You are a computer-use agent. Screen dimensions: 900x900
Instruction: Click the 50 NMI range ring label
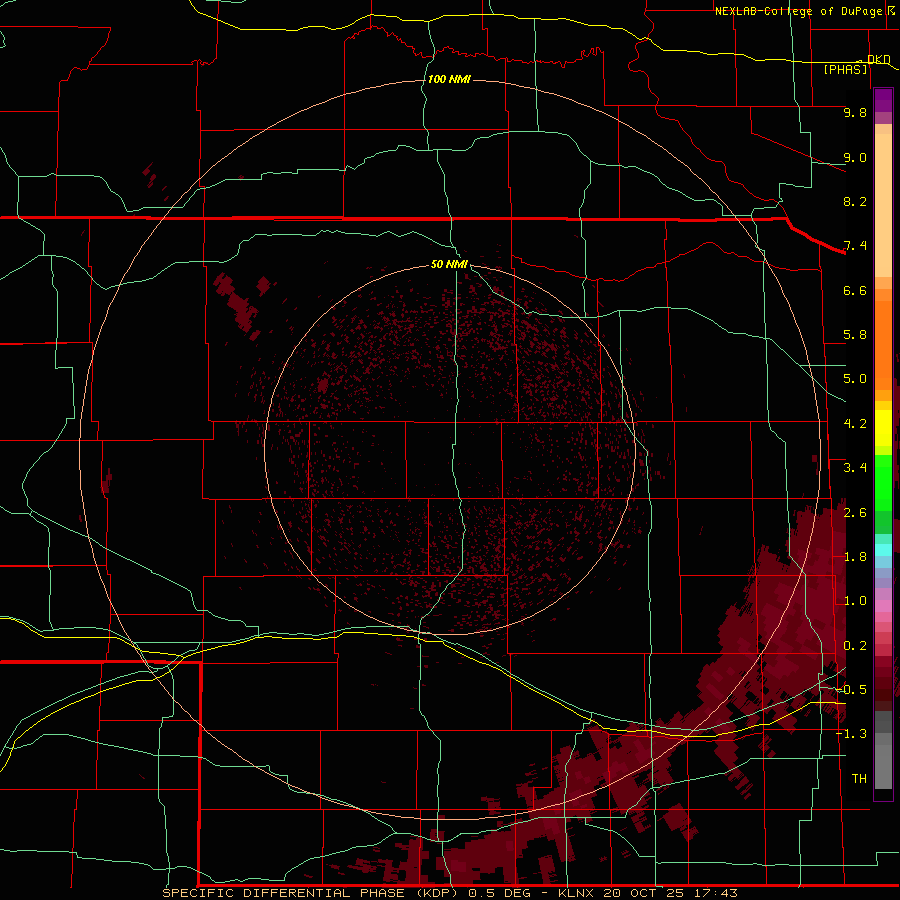[449, 265]
